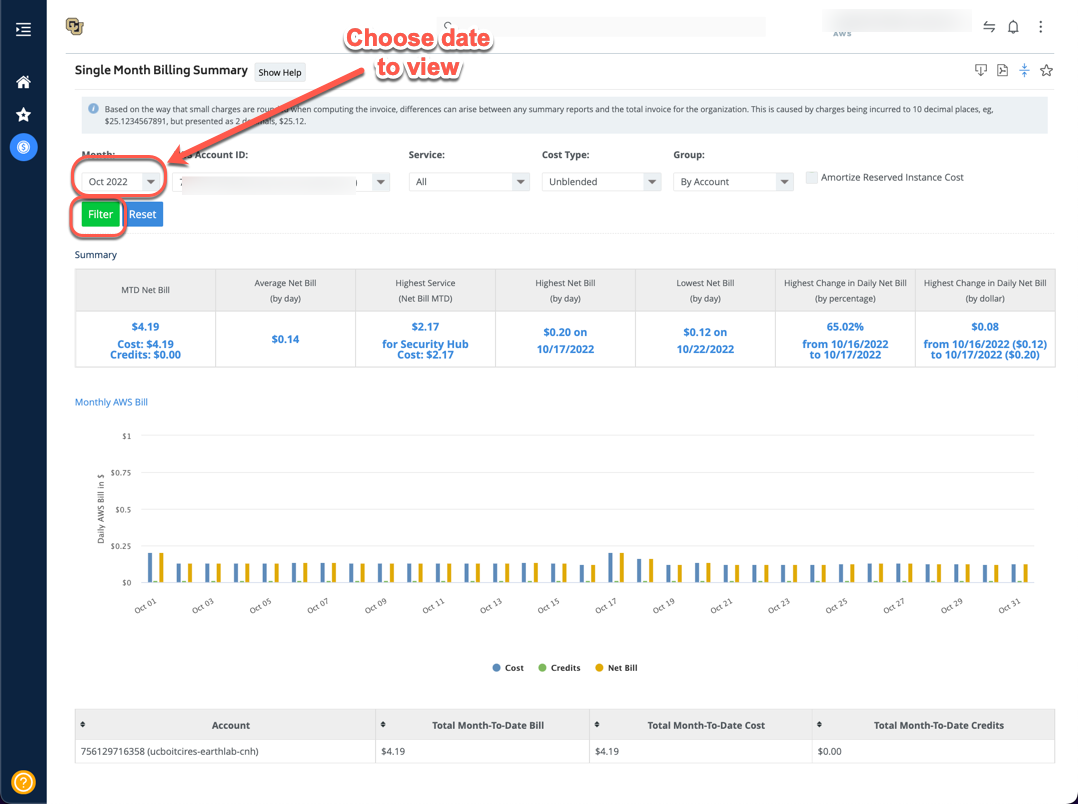
Task: Select the dollar-sign cost icon in the sidebar
Action: pyautogui.click(x=23, y=147)
